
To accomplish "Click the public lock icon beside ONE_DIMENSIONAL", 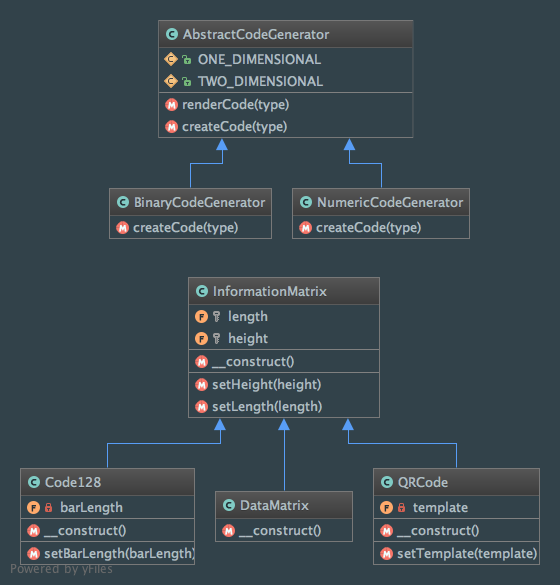I will pyautogui.click(x=187, y=59).
